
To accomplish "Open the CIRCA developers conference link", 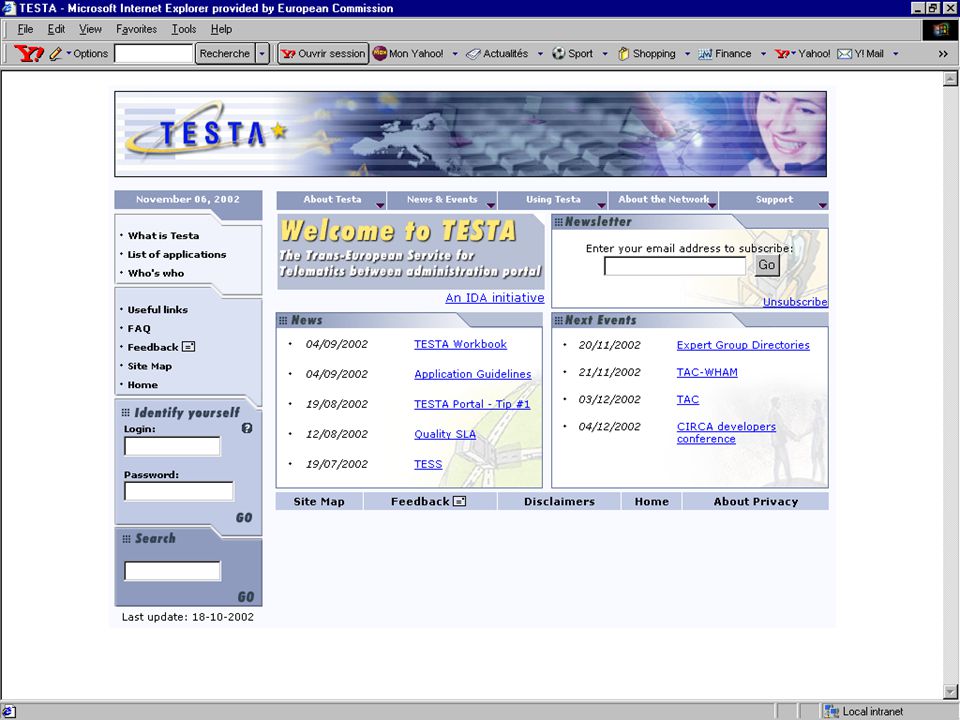I will (726, 433).
